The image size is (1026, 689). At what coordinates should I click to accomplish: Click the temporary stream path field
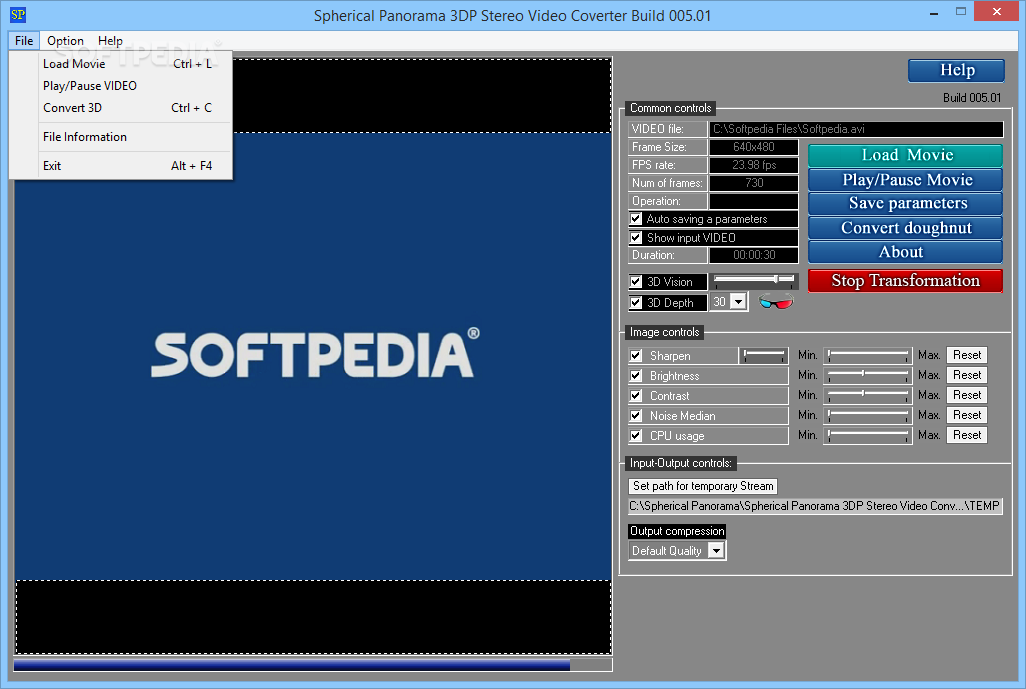click(815, 506)
